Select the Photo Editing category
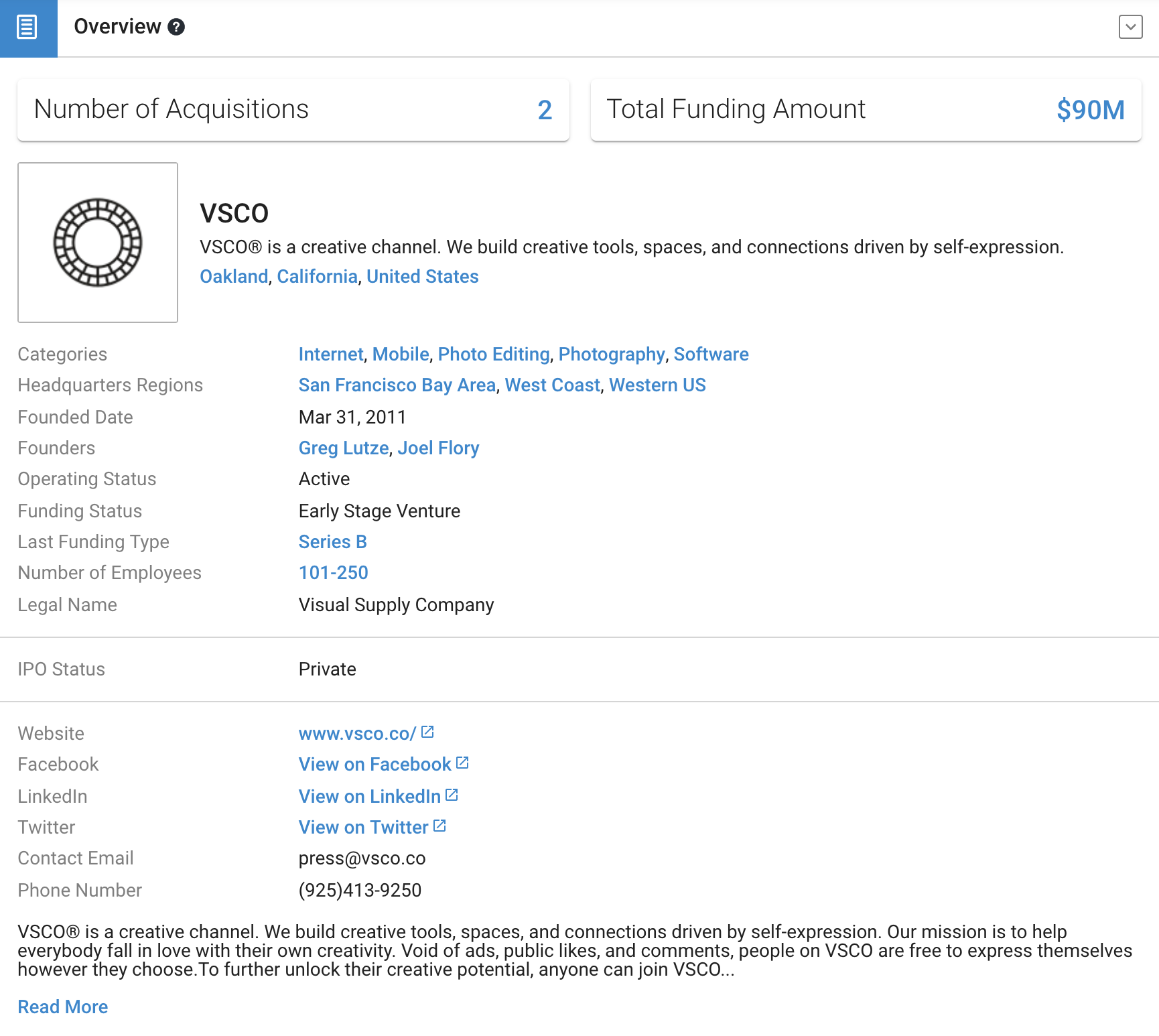 tap(494, 354)
